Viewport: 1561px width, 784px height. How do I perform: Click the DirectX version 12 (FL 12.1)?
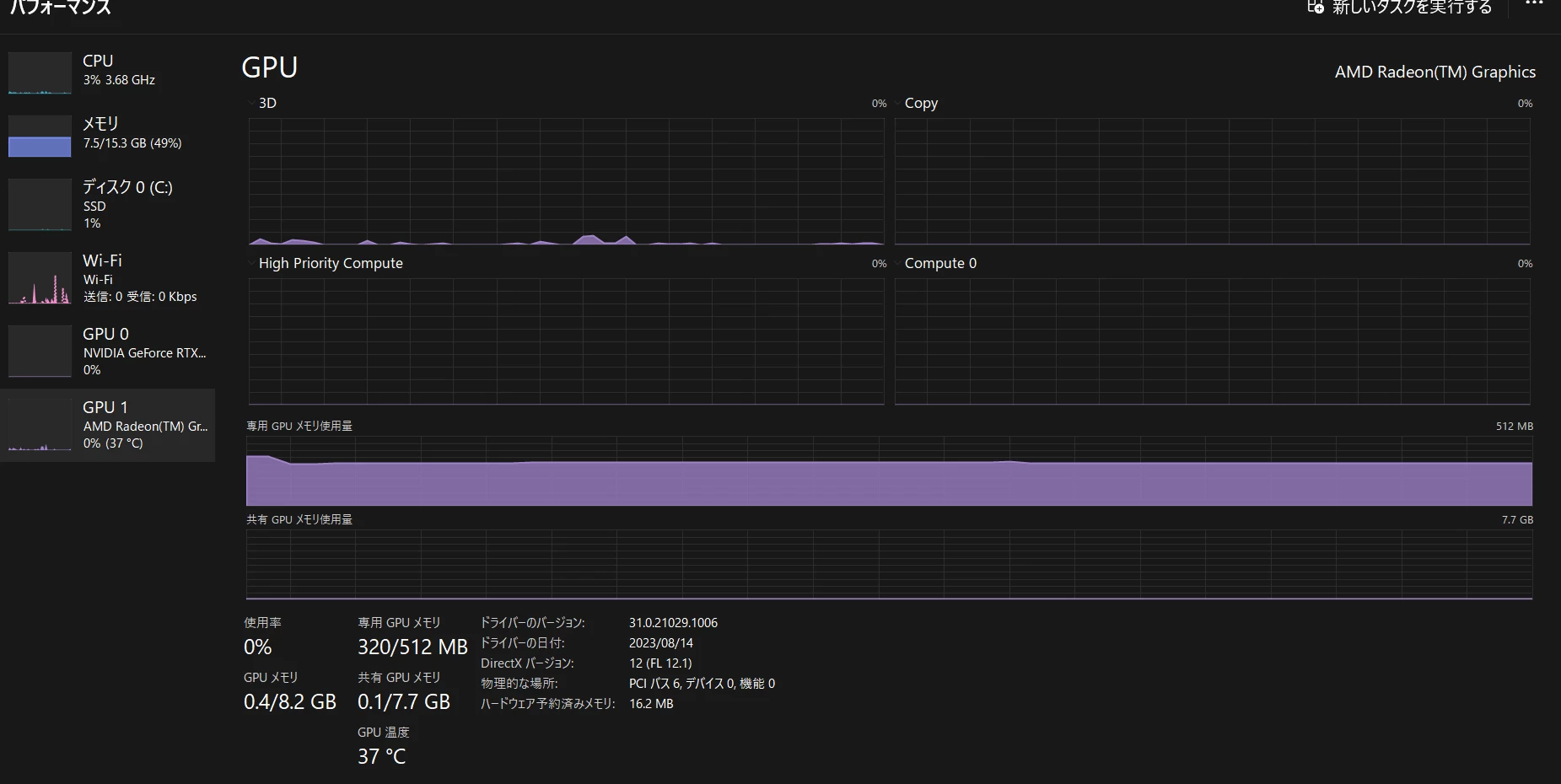(660, 663)
